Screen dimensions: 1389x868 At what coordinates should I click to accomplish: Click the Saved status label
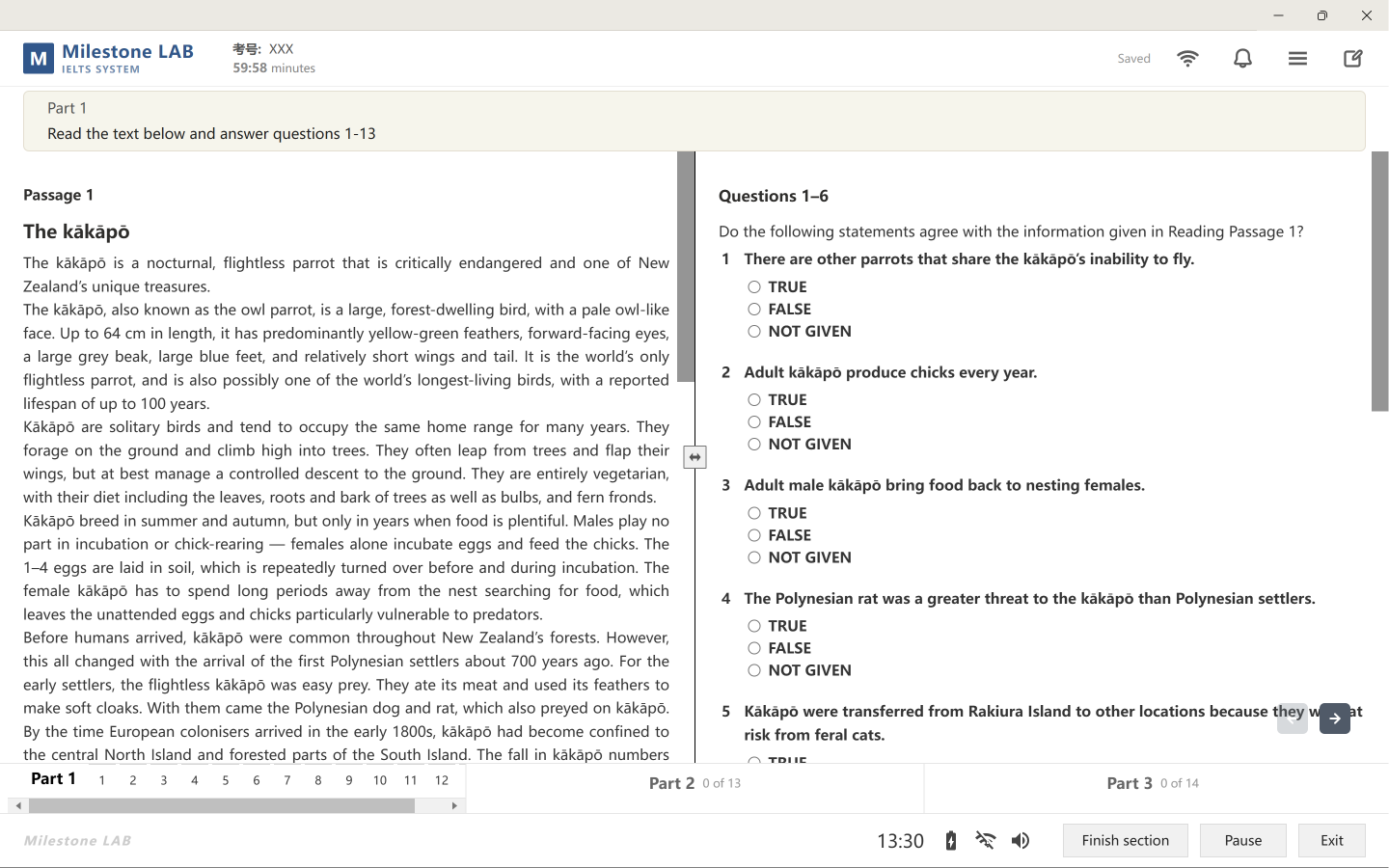(x=1134, y=59)
